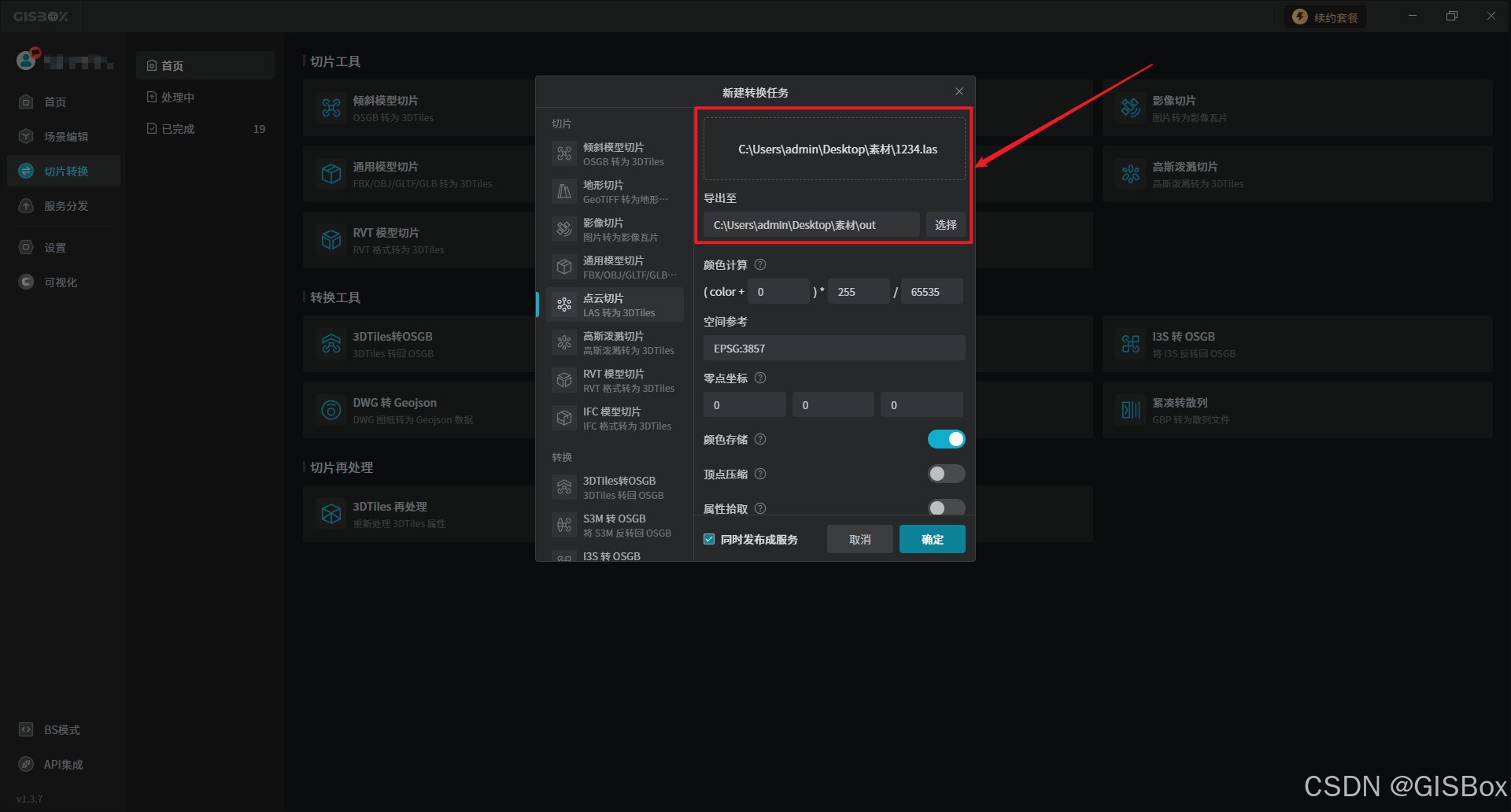Click the 确定 confirm button

[x=933, y=539]
